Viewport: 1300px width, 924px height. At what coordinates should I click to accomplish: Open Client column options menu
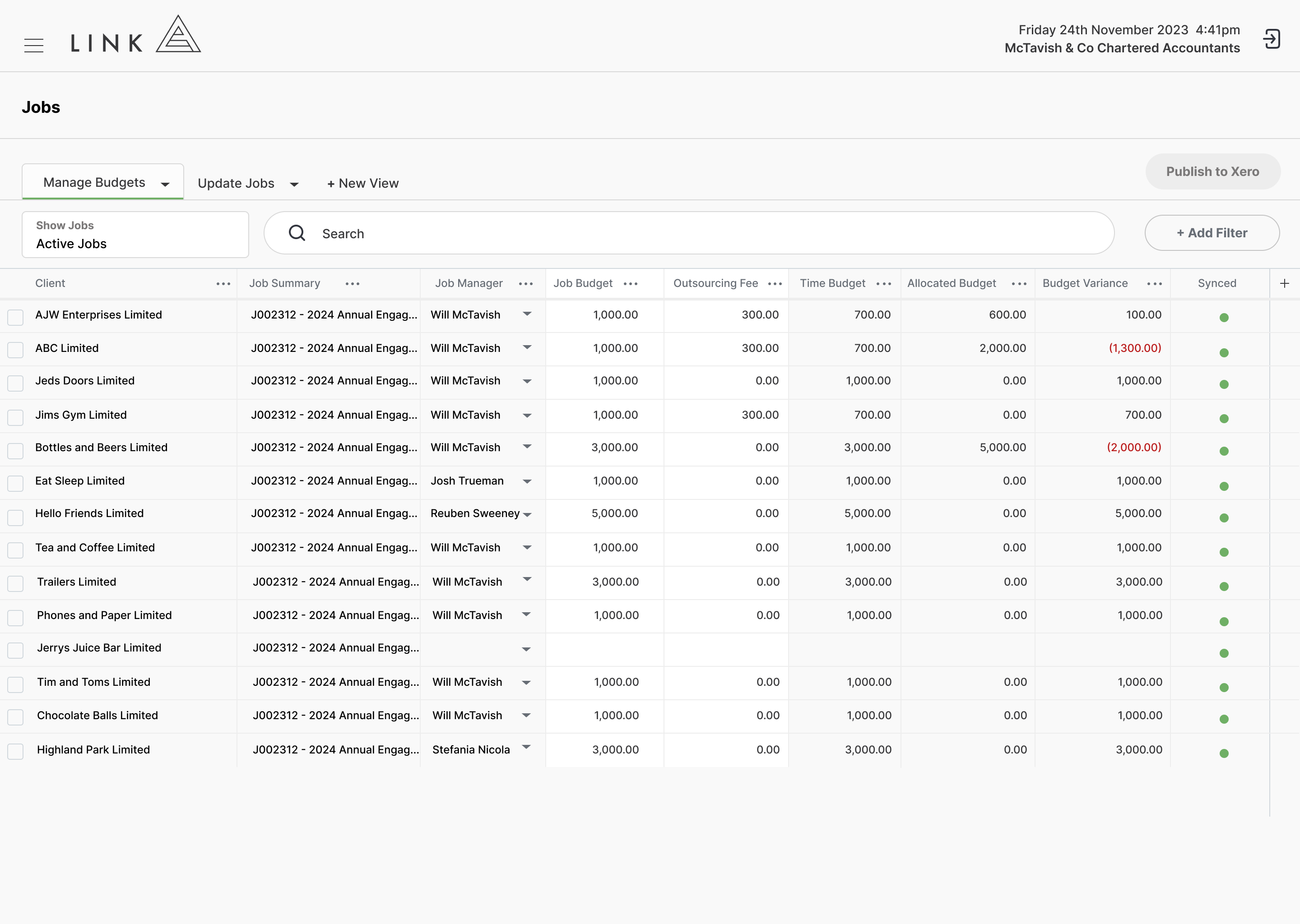224,284
